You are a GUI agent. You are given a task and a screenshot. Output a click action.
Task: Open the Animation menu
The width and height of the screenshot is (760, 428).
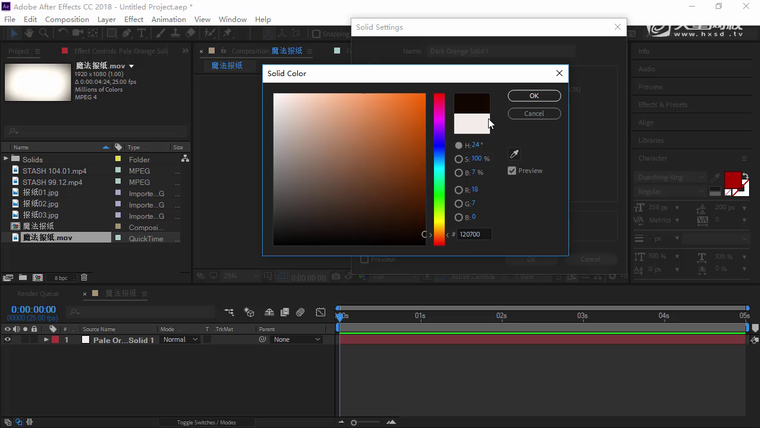(x=168, y=19)
